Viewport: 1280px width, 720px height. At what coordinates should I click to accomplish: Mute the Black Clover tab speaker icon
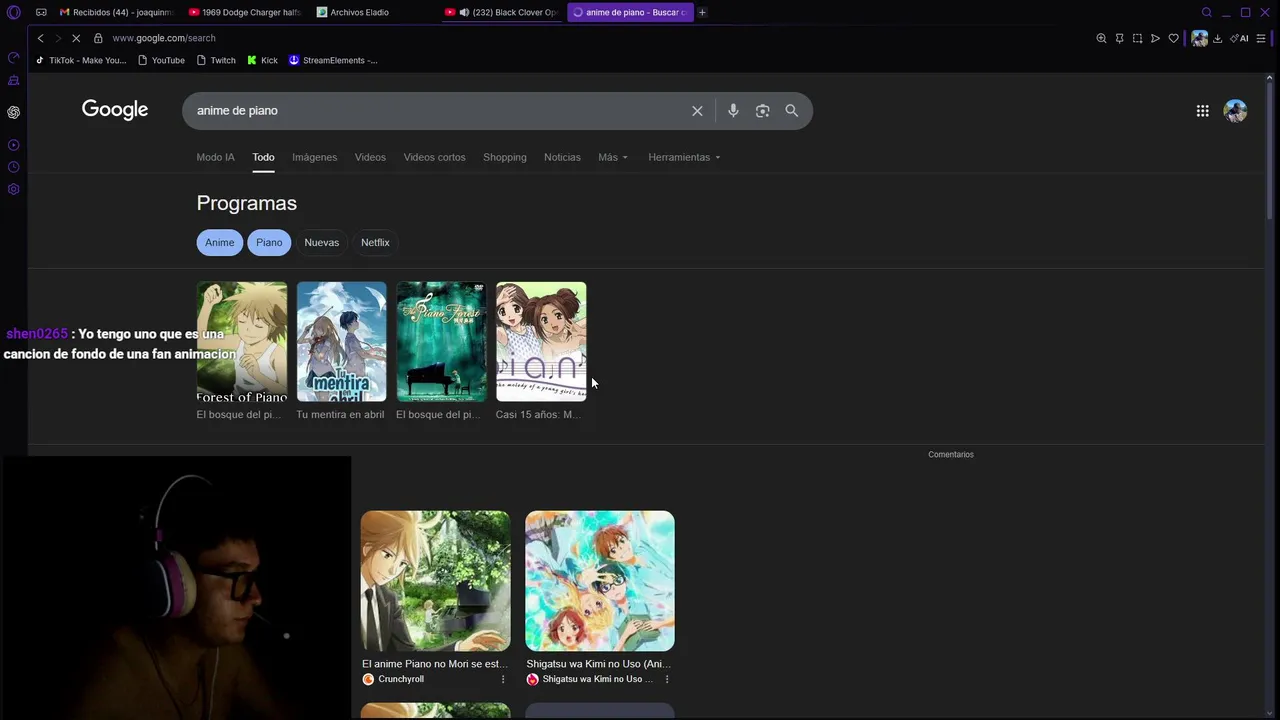click(x=464, y=12)
